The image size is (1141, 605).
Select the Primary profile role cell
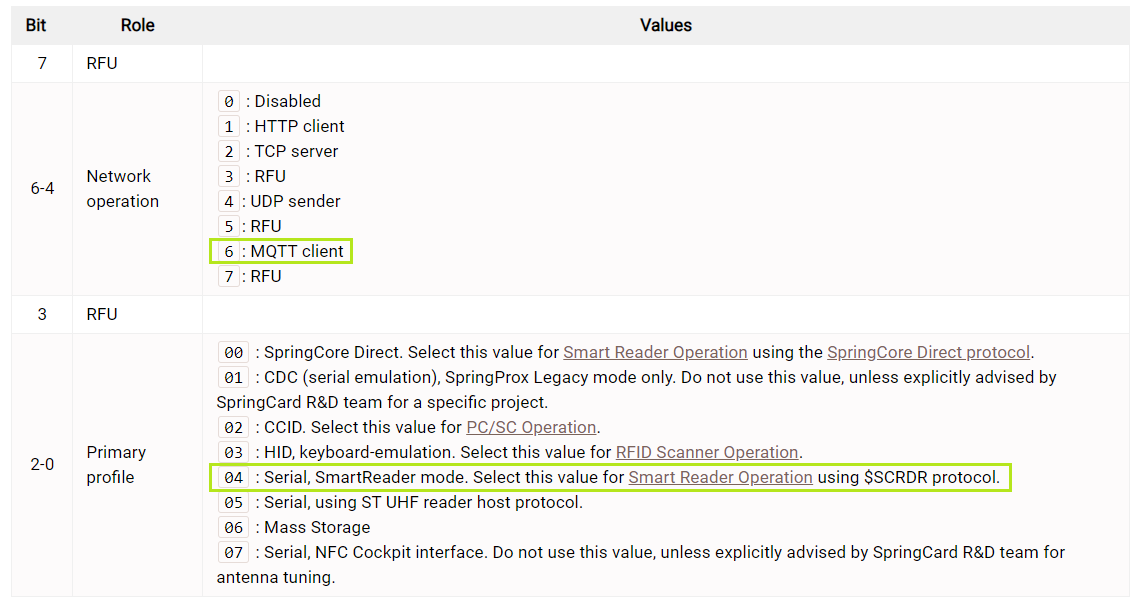(x=116, y=464)
